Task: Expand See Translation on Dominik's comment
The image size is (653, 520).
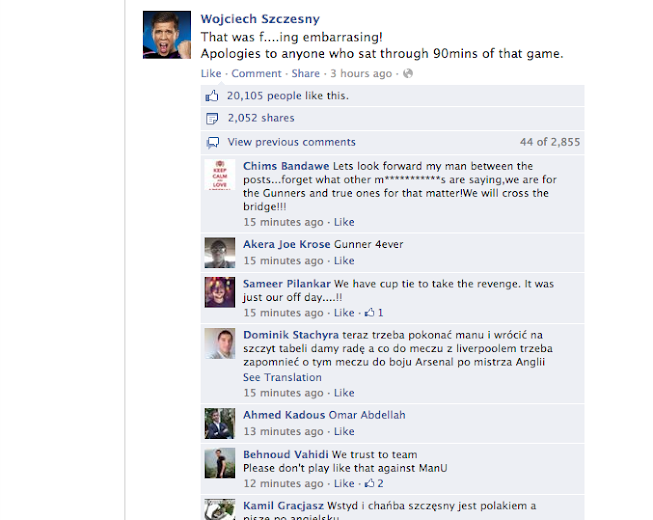Action: coord(282,377)
